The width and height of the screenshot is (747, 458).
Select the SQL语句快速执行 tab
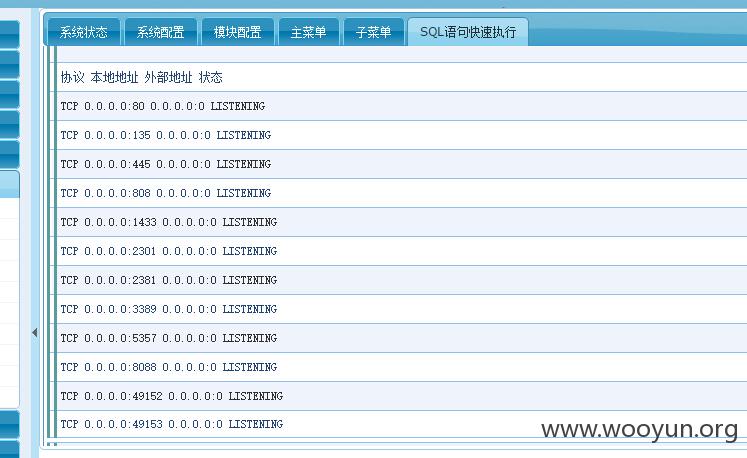tap(468, 32)
